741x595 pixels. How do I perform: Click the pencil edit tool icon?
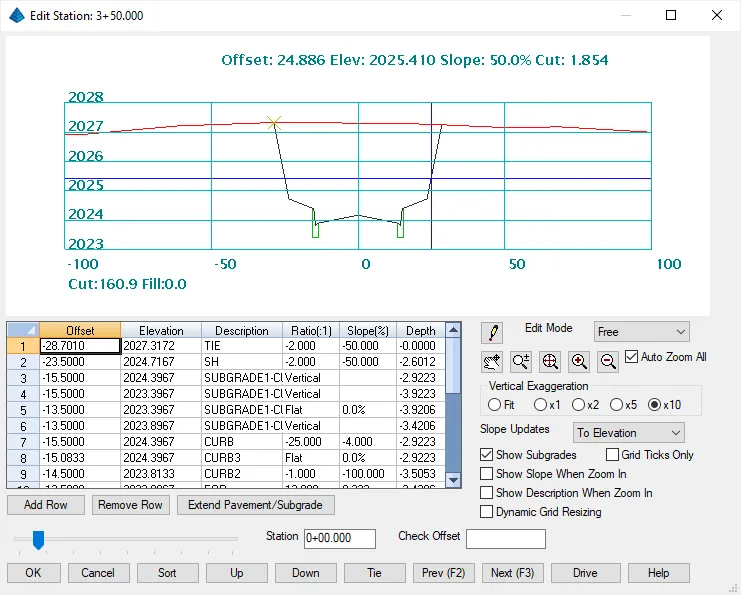tap(492, 333)
